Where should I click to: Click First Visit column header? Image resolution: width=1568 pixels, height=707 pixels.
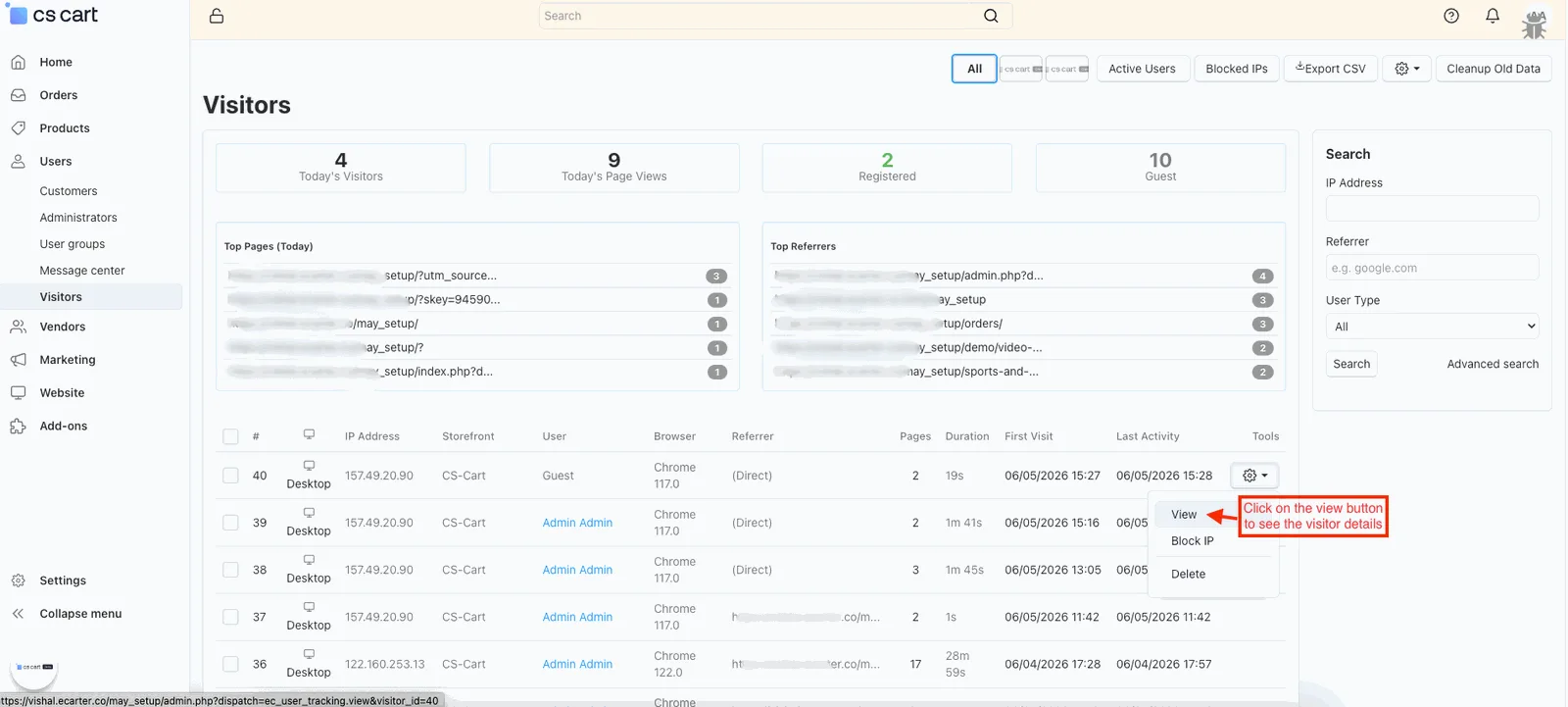pyautogui.click(x=1029, y=436)
